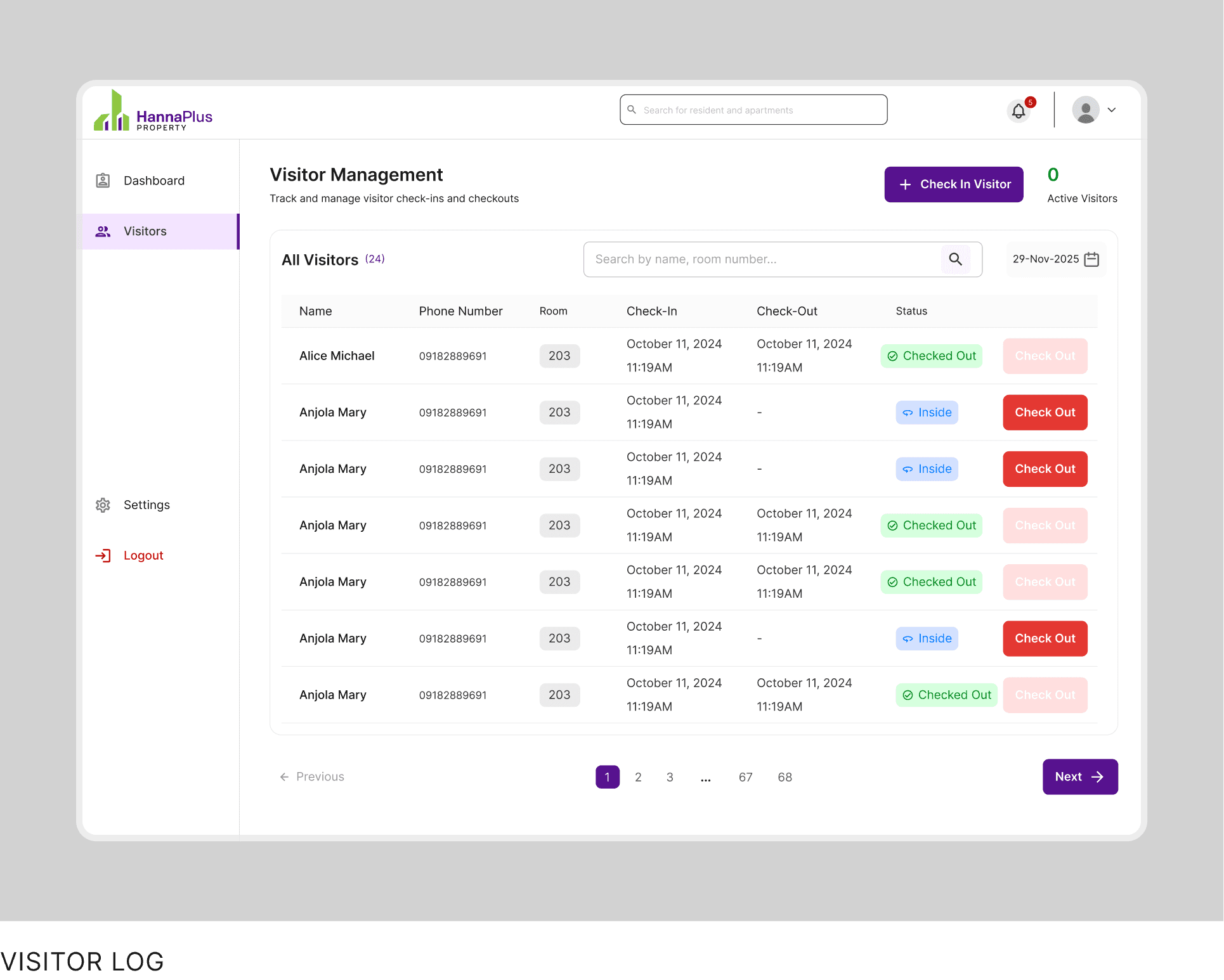The image size is (1224, 980).
Task: Click the user profile avatar
Action: pyautogui.click(x=1086, y=110)
